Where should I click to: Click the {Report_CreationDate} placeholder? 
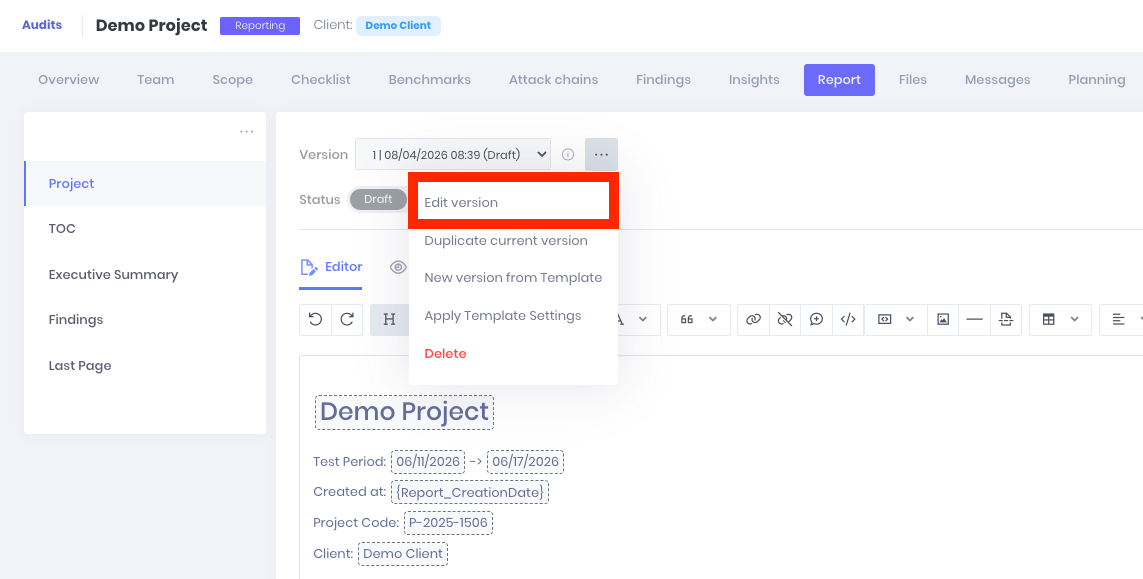tap(470, 492)
